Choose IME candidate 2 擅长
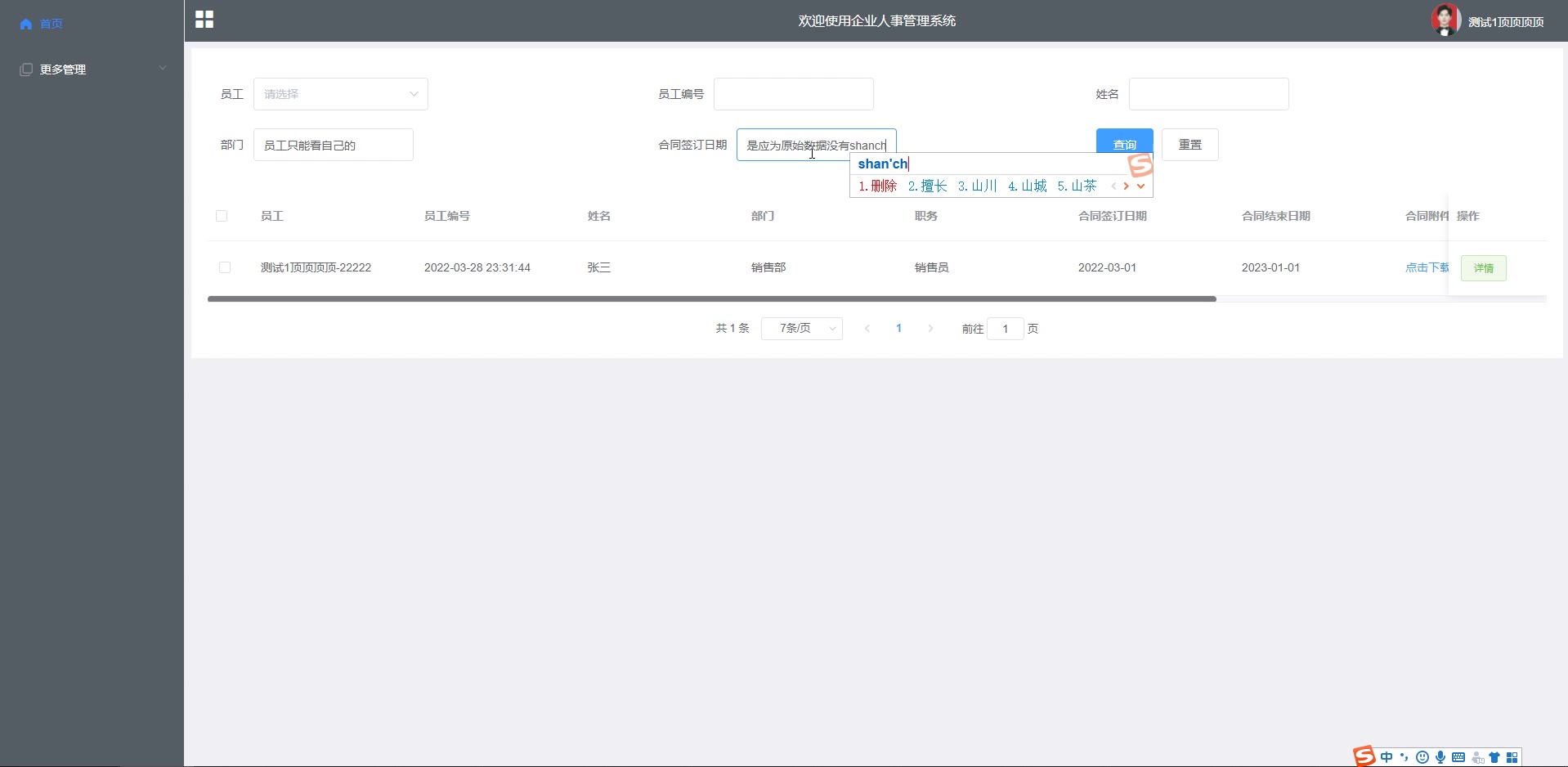This screenshot has height=767, width=1568. coord(928,186)
